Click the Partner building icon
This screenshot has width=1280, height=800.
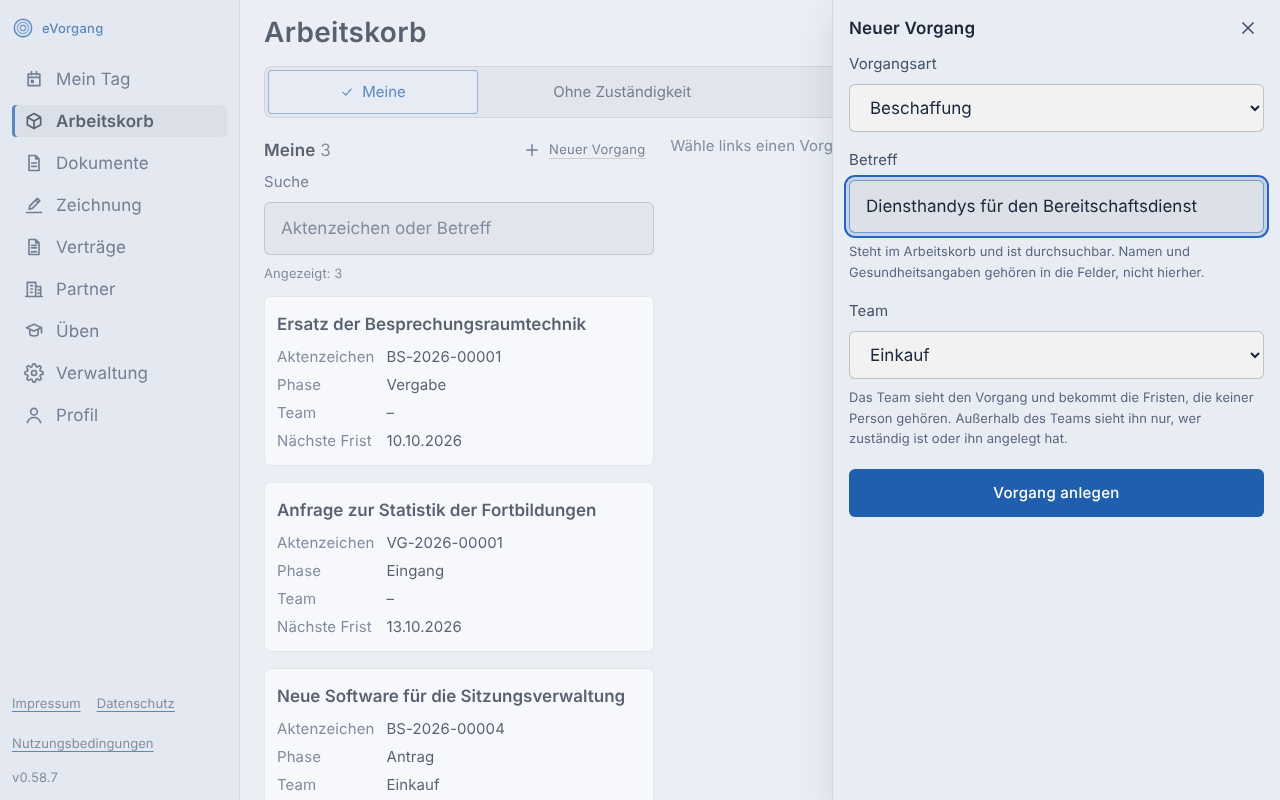[34, 289]
